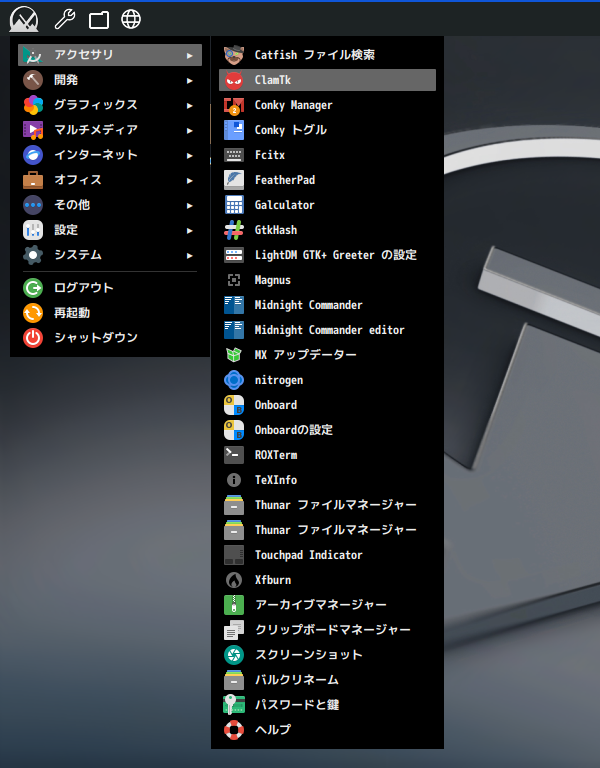Open FeatherPad via its feather icon
Image resolution: width=600 pixels, height=768 pixels.
coord(234,180)
